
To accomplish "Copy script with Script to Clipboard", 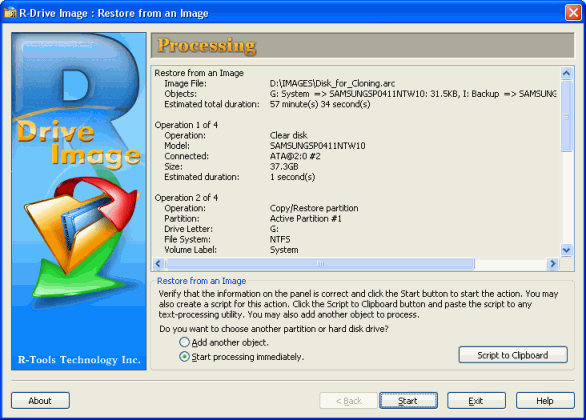I will (x=513, y=355).
